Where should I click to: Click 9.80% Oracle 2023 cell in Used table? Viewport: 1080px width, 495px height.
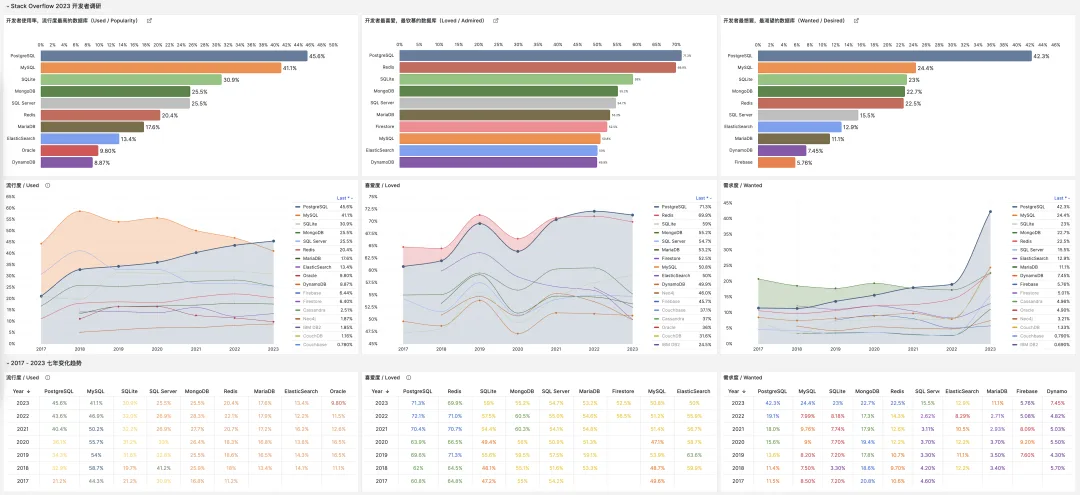[x=338, y=403]
